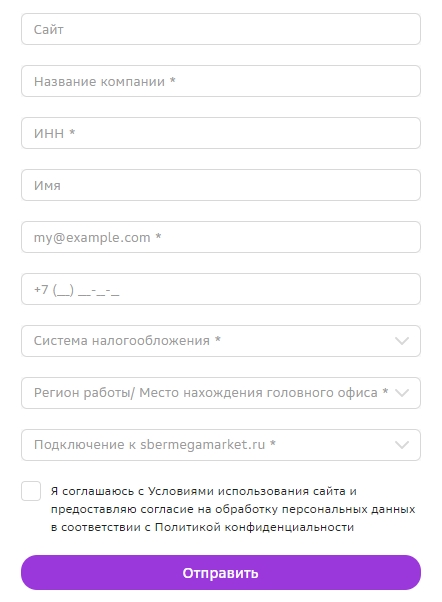Focus the Сайт input field
The height and width of the screenshot is (602, 442).
click(x=221, y=29)
